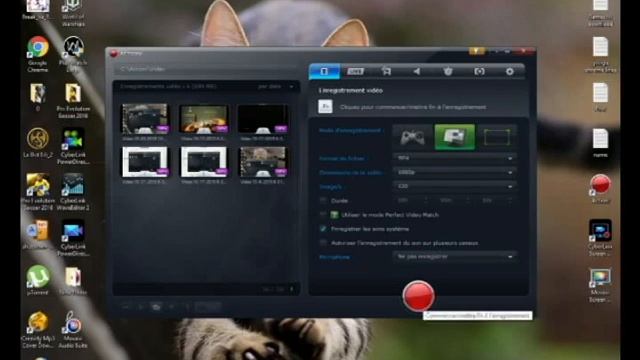Screen dimensions: 640x360
Task: Open the gold circular emblem desktop shortcut
Action: (x=38, y=142)
